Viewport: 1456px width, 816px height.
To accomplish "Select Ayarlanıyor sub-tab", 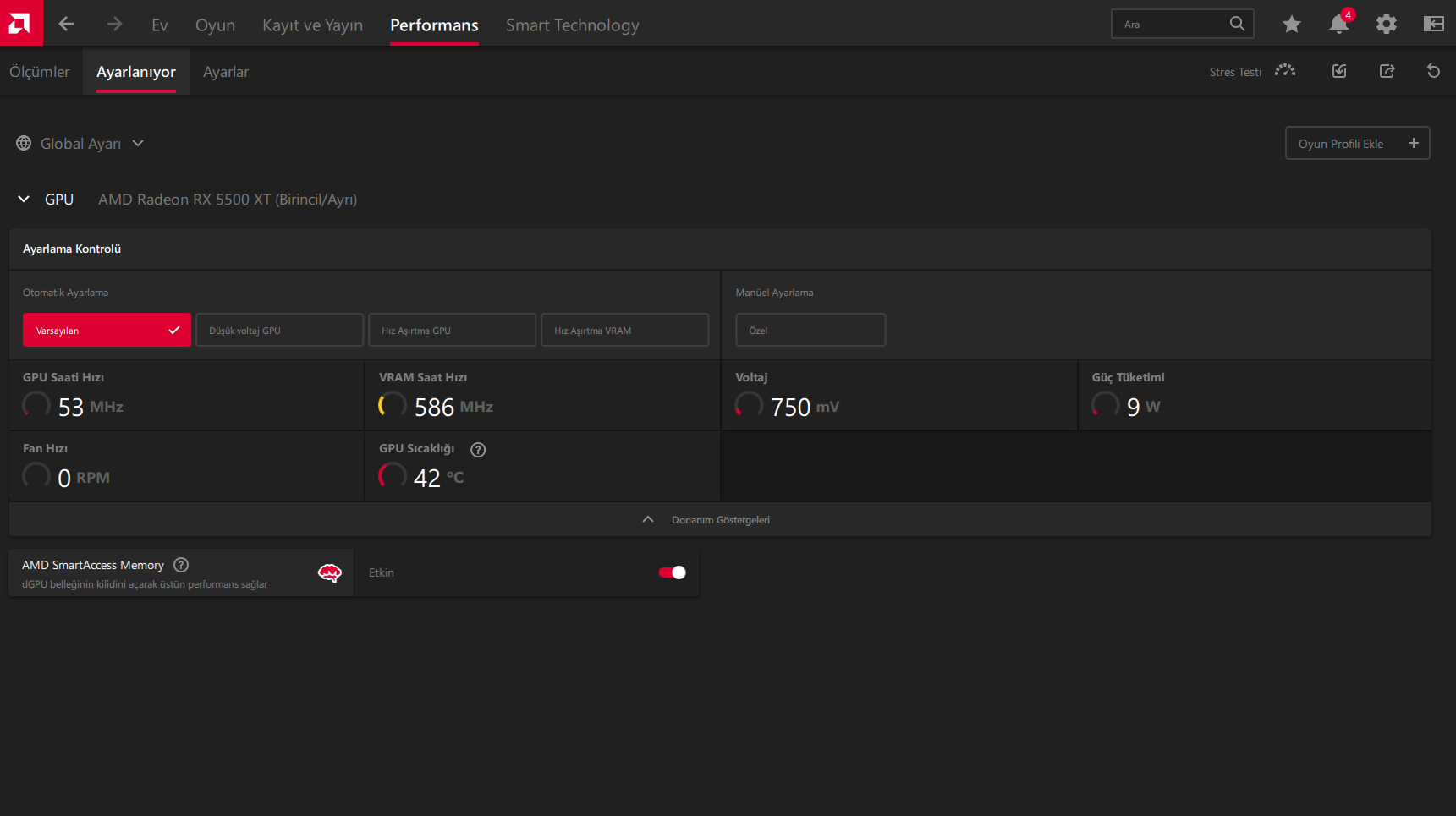I will (x=136, y=72).
